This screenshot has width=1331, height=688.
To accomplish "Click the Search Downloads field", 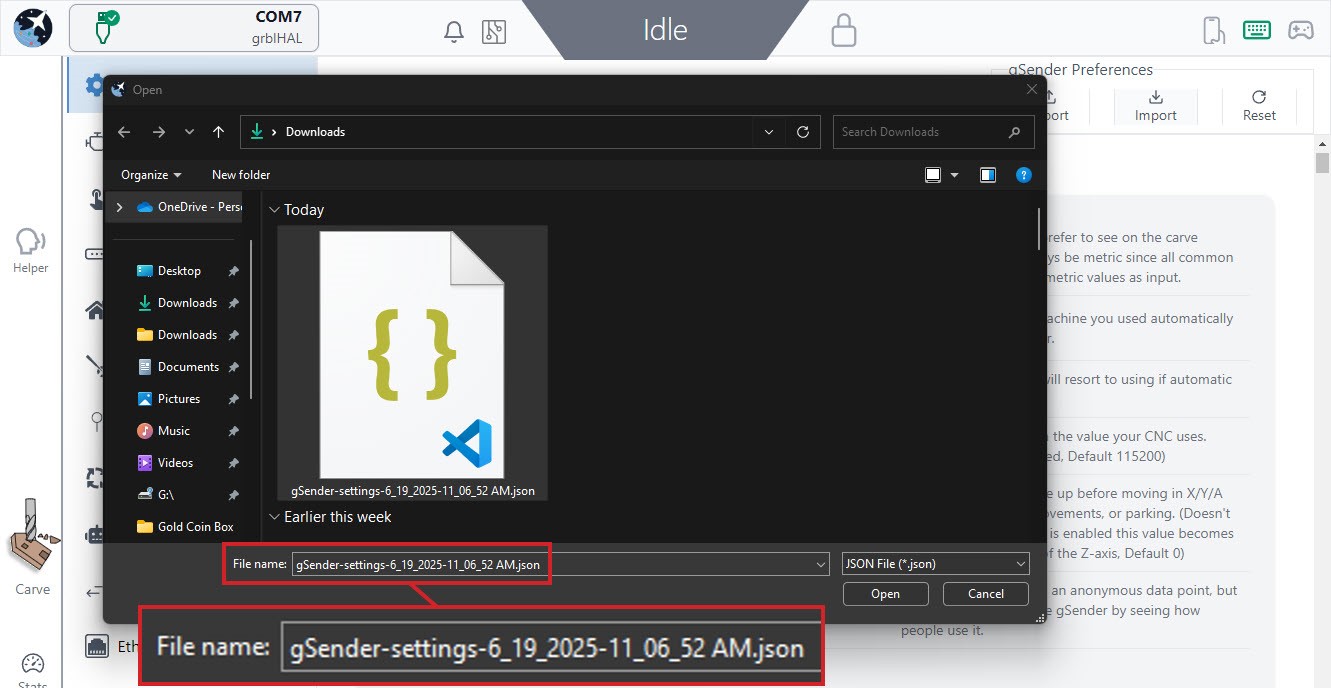I will tap(920, 132).
